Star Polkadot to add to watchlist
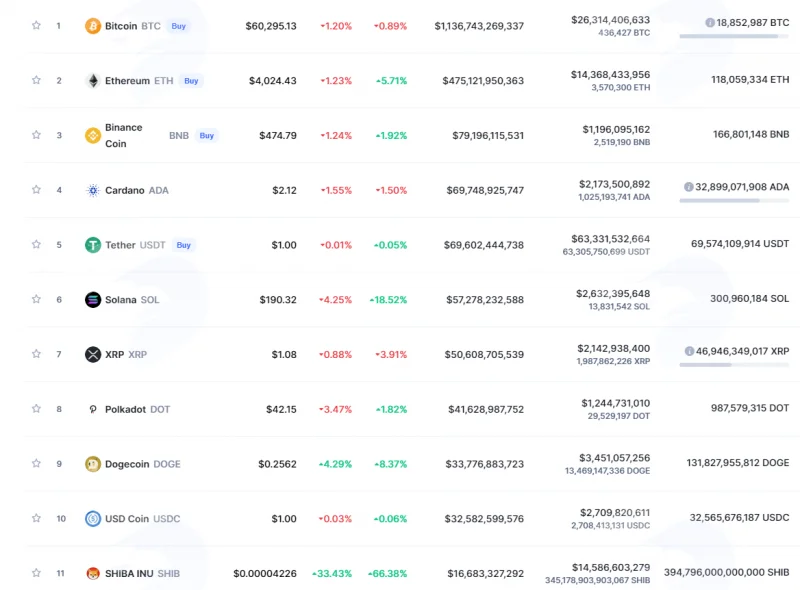Screen dimensions: 800x590 pyautogui.click(x=36, y=408)
